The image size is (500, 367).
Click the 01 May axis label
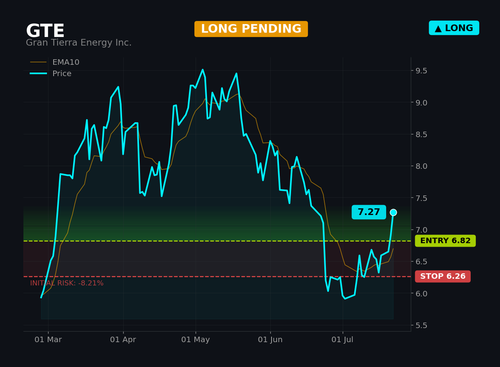point(195,340)
